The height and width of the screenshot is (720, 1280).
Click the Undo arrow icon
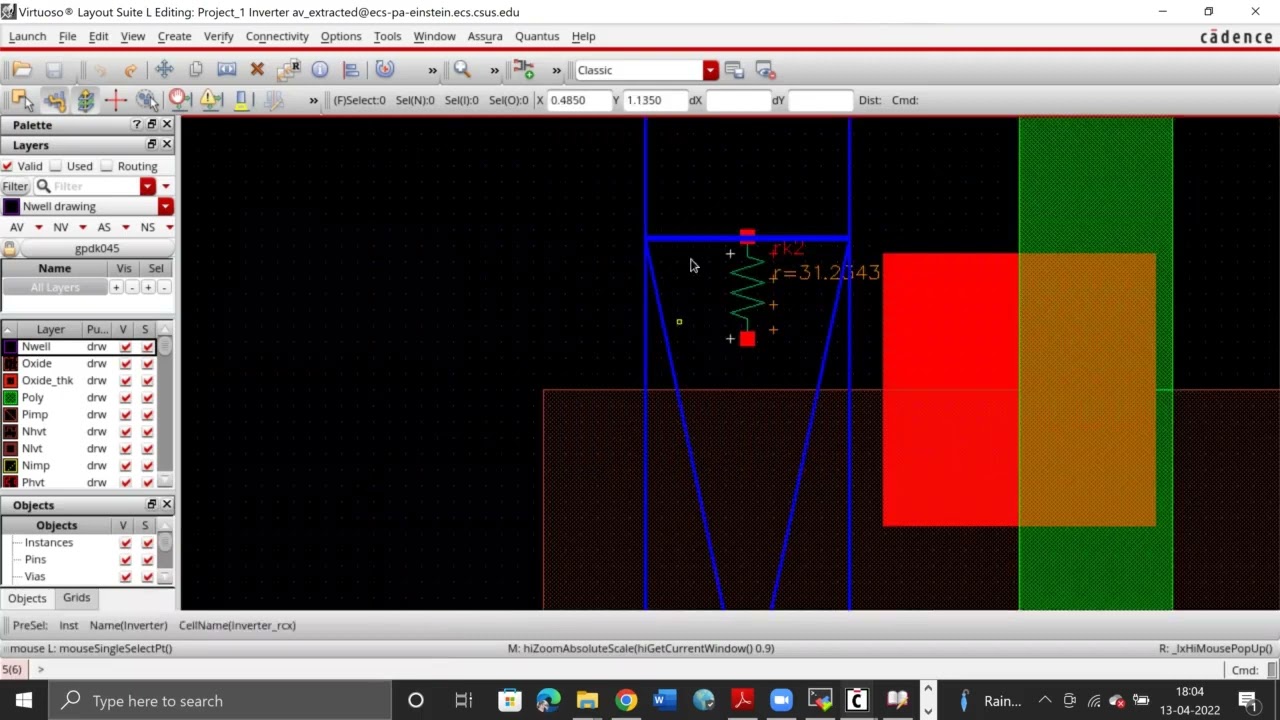(x=100, y=70)
